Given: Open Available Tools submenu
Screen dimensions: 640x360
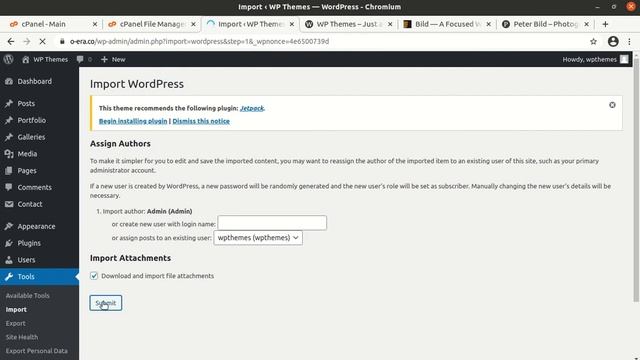Looking at the screenshot, I should [27, 296].
